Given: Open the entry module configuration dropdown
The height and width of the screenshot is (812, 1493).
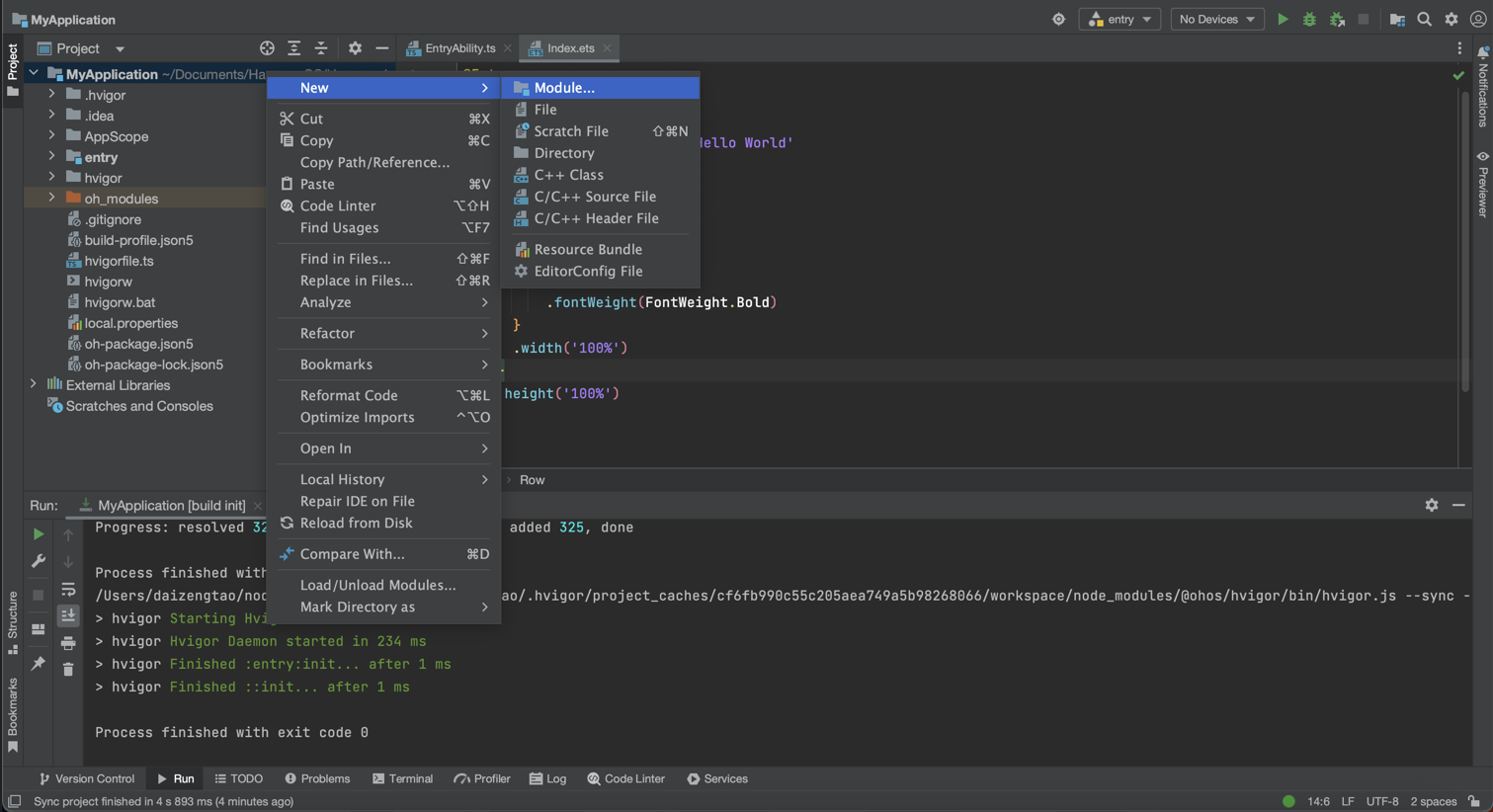Looking at the screenshot, I should [x=1120, y=19].
